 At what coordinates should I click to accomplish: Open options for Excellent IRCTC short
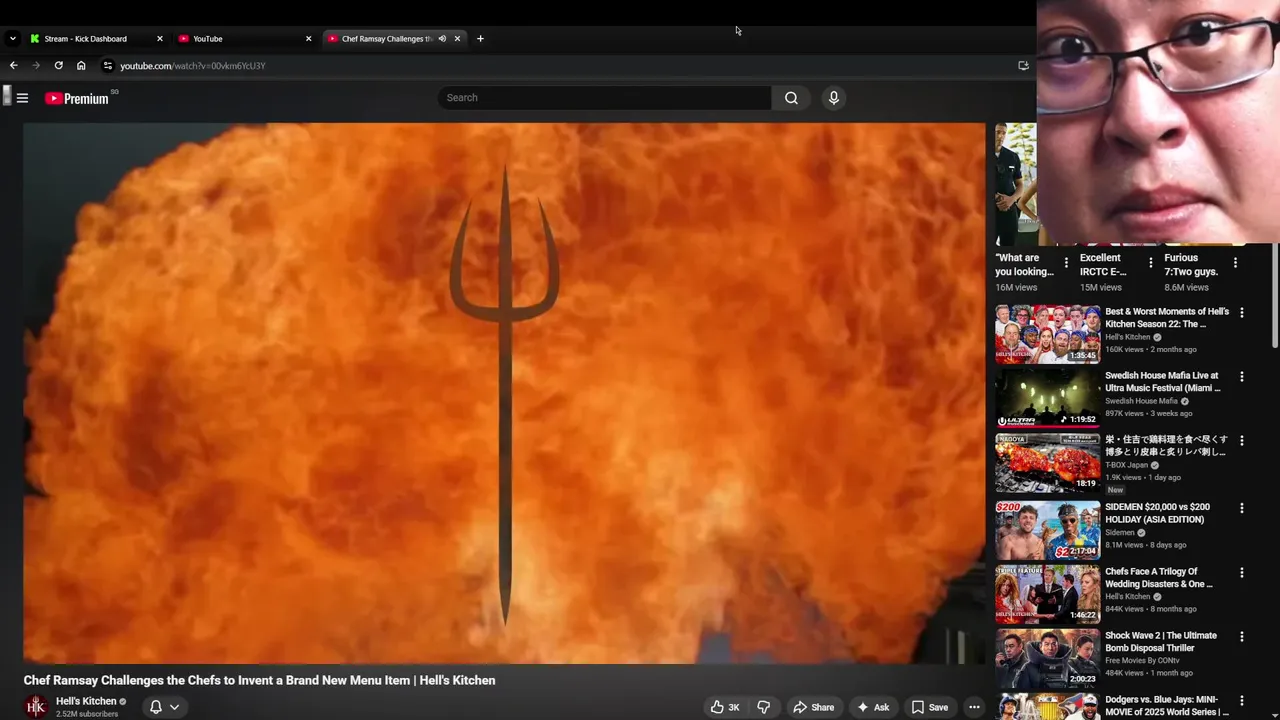1150,263
